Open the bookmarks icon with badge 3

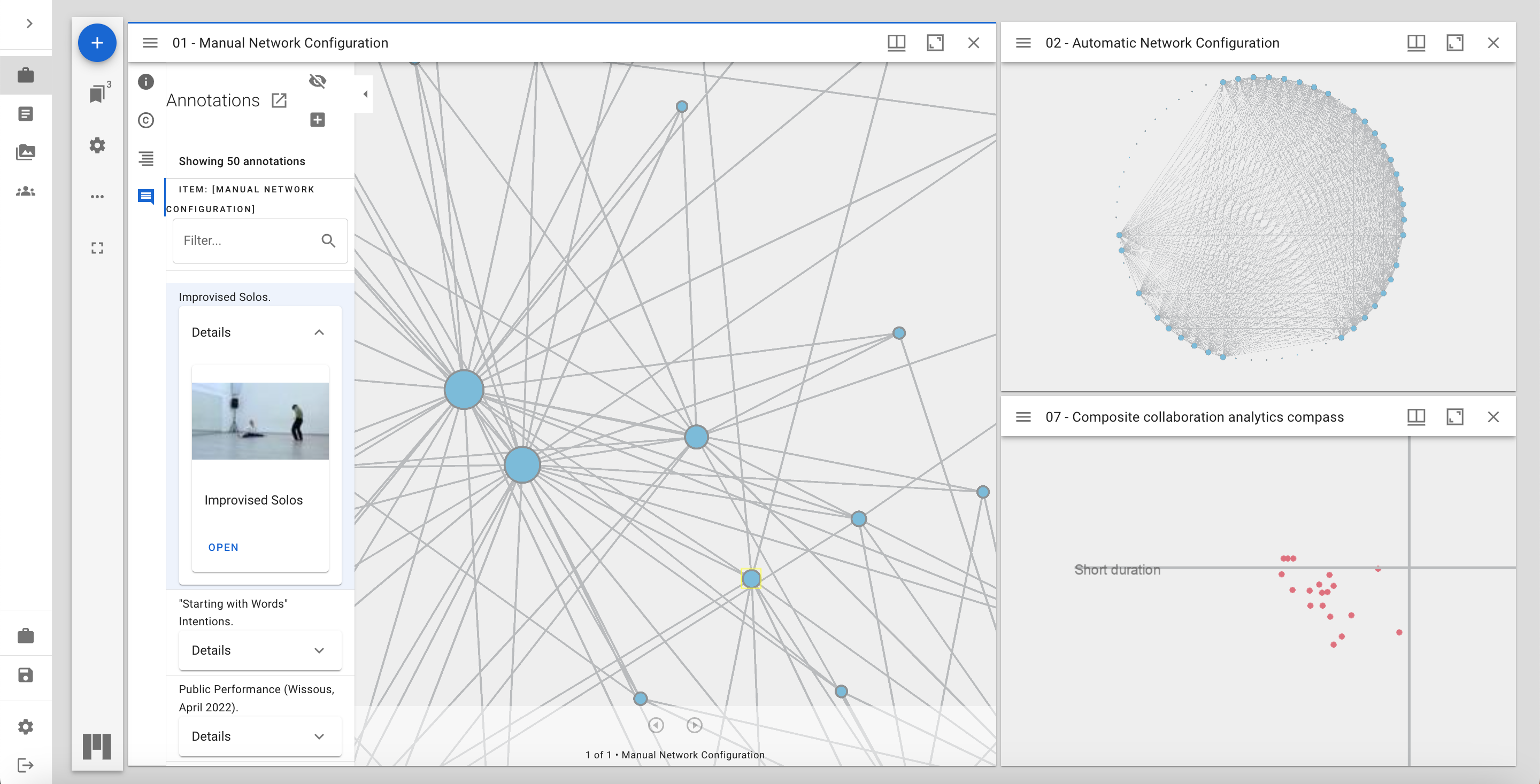(x=98, y=92)
